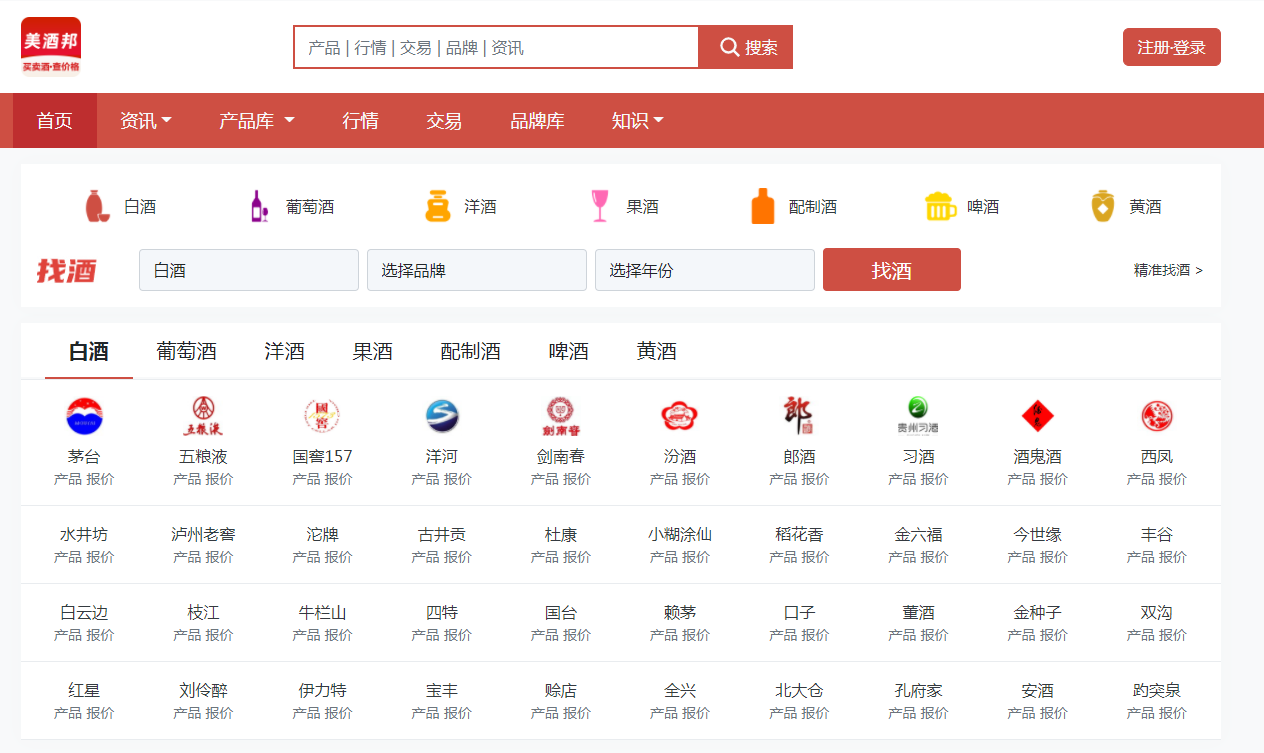Image resolution: width=1264 pixels, height=753 pixels.
Task: Open the 金六福 brand link
Action: (x=918, y=535)
